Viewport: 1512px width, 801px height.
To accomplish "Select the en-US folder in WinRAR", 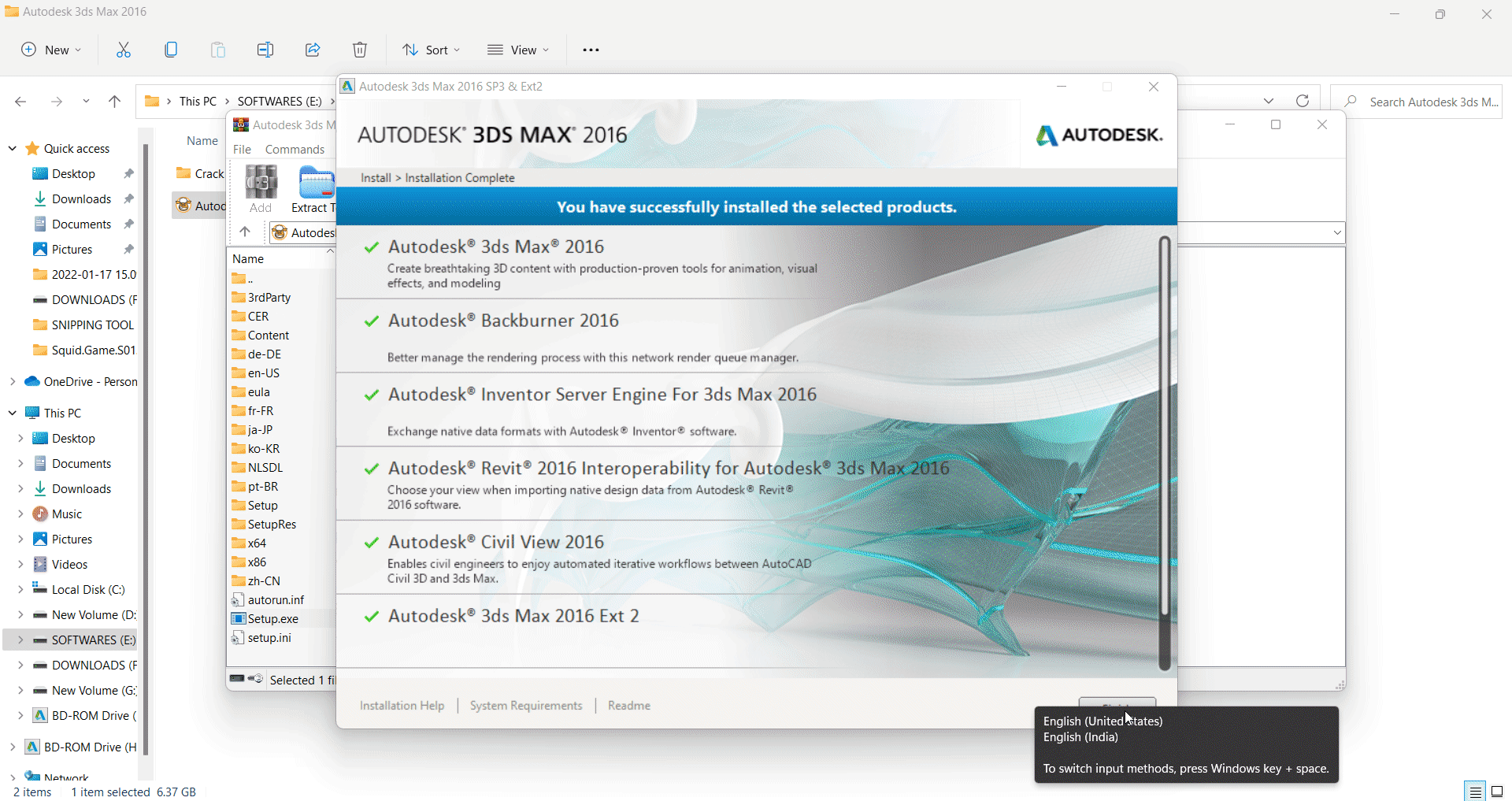I will point(256,373).
